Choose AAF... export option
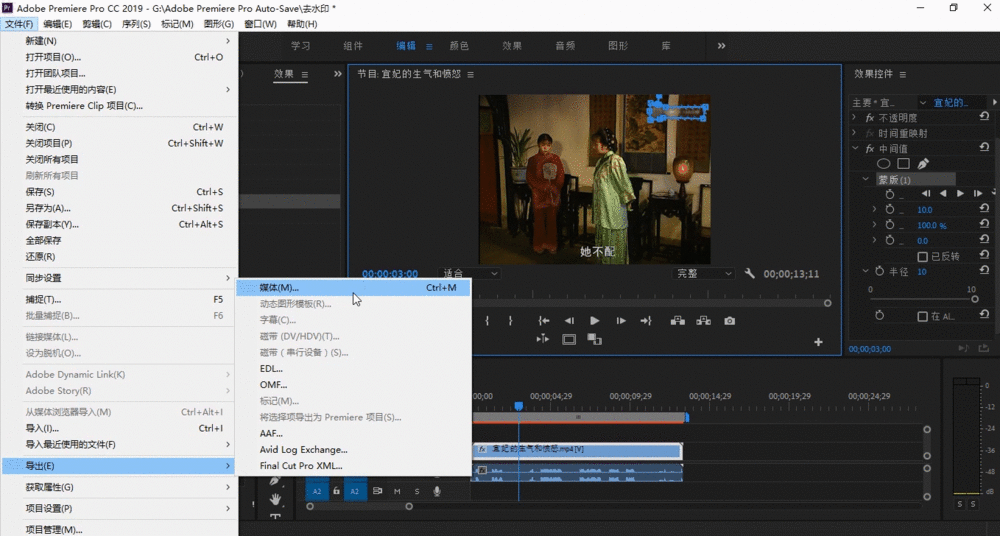 (355, 433)
